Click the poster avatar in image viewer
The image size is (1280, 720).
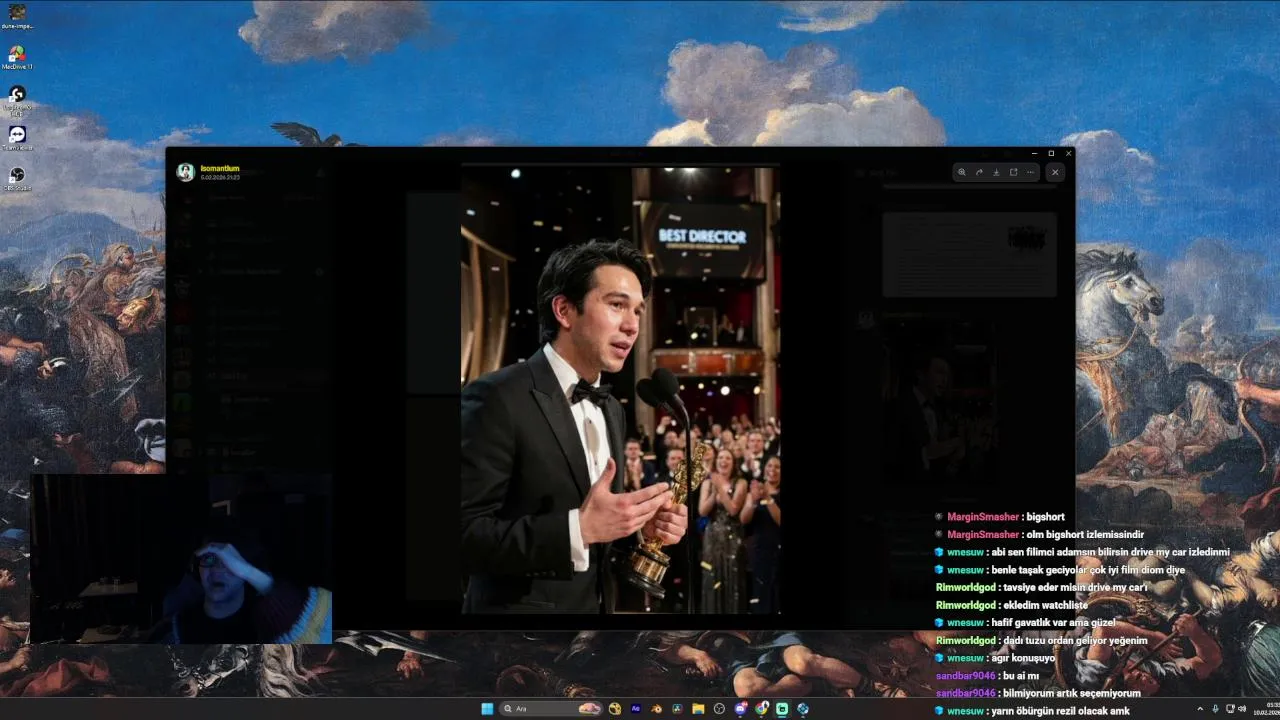coord(185,172)
